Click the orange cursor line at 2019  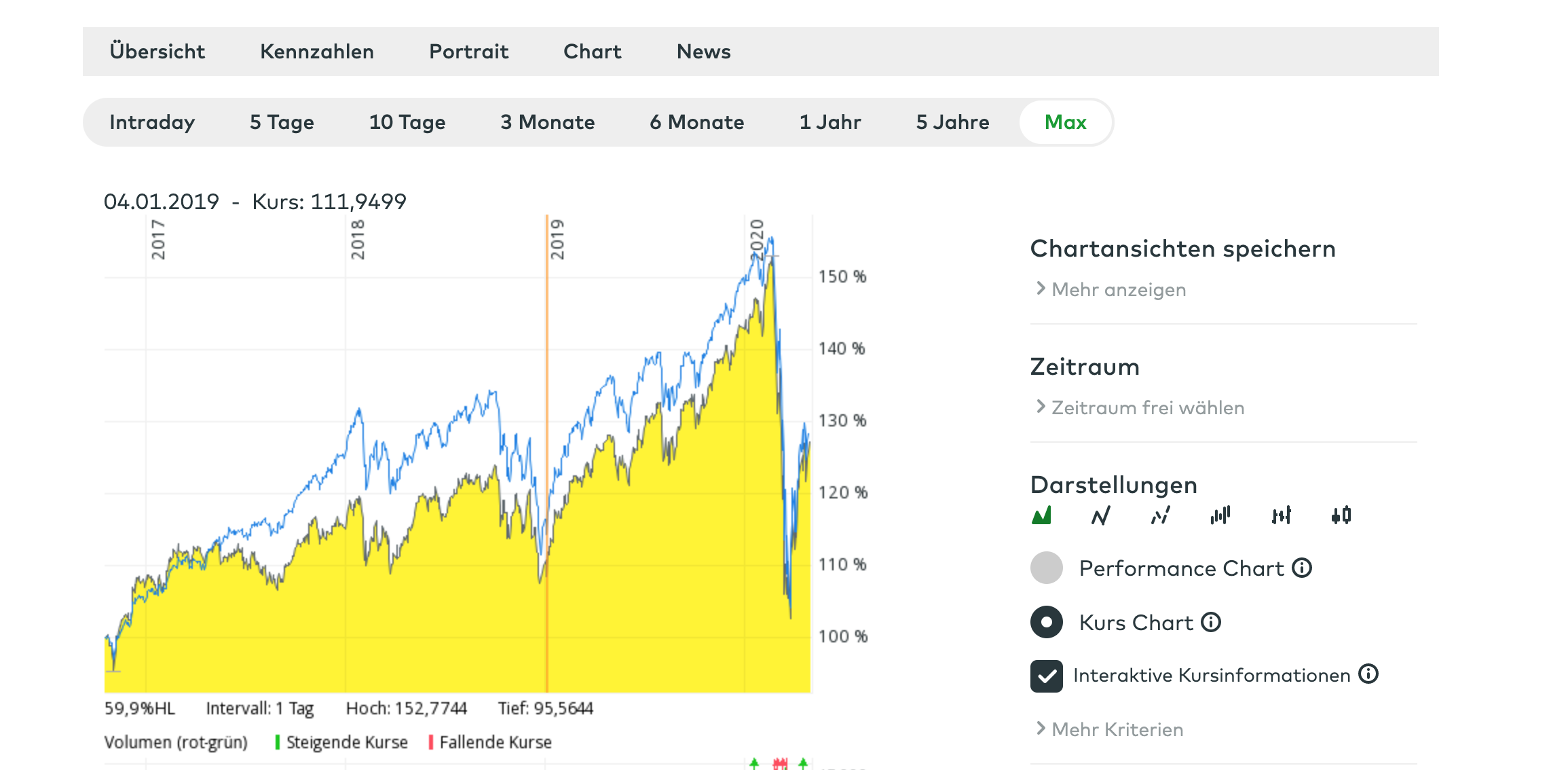pos(547,454)
